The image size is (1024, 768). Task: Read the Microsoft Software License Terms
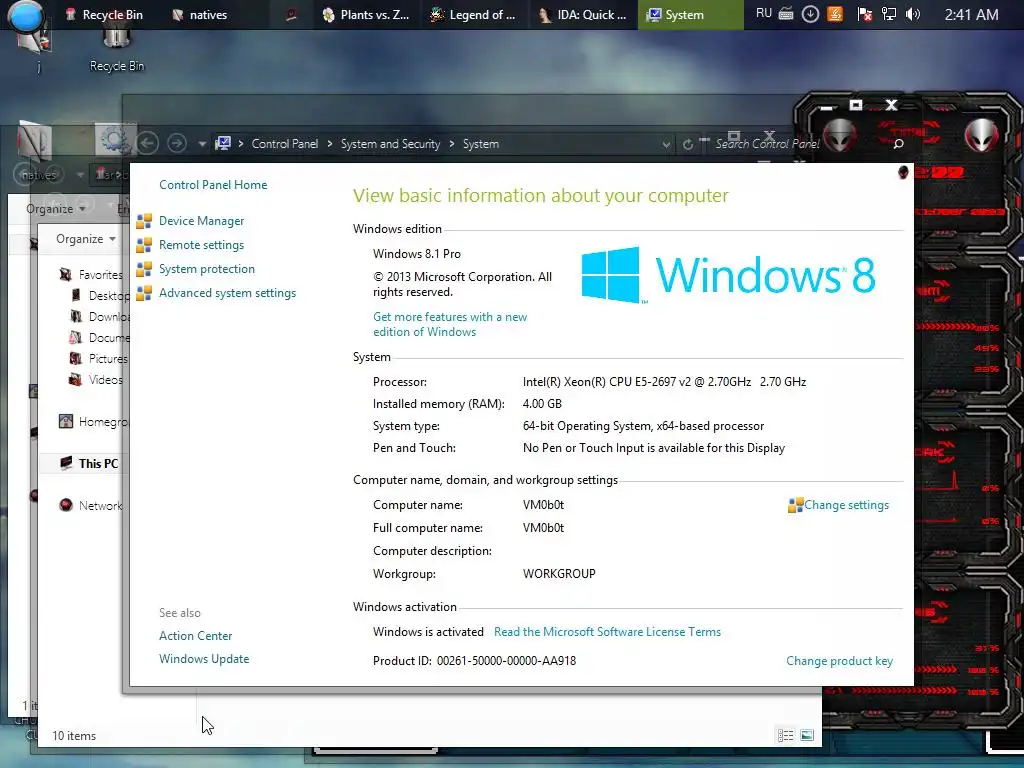pyautogui.click(x=607, y=632)
